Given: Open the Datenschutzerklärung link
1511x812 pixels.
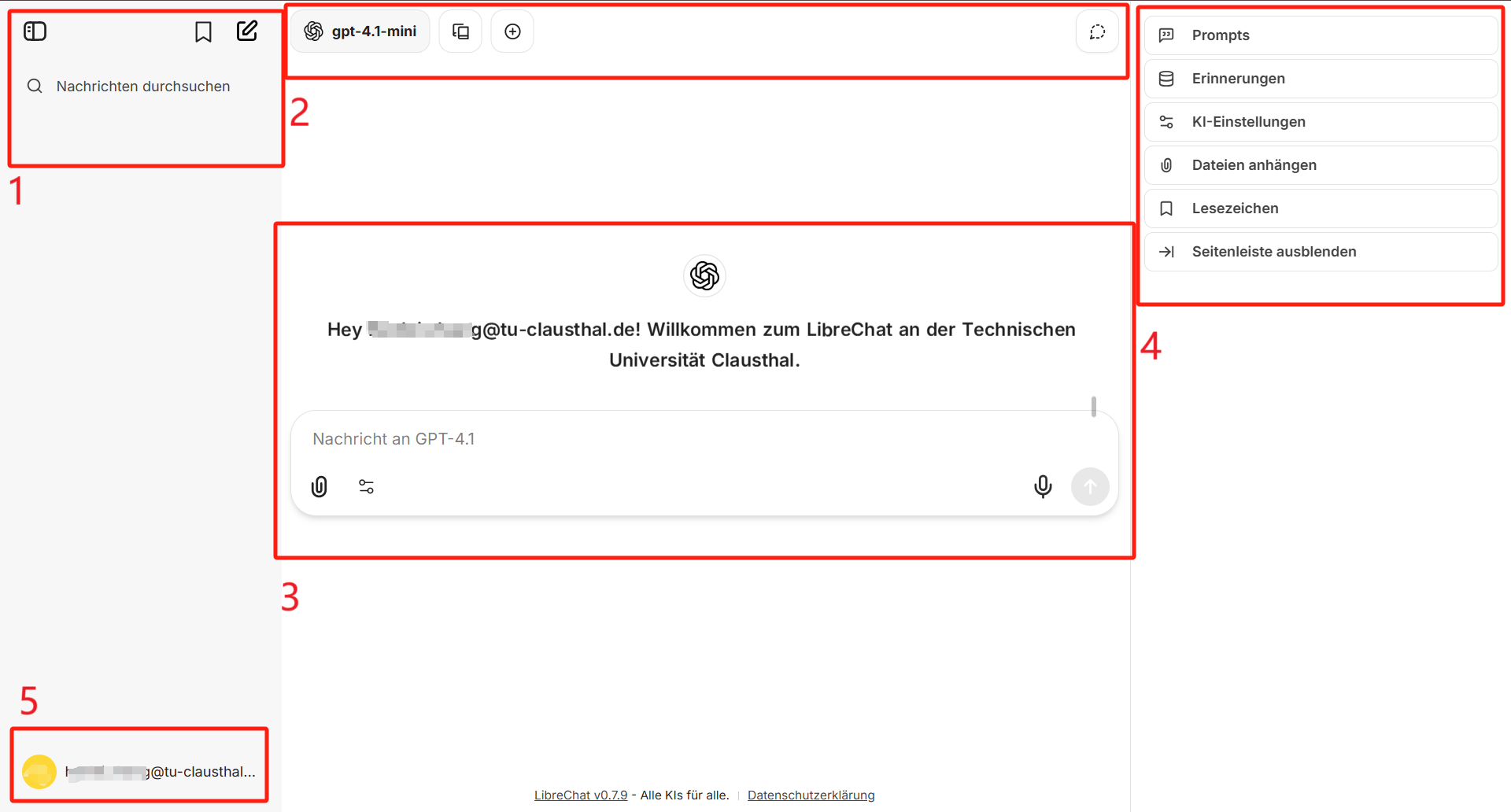Looking at the screenshot, I should click(811, 795).
